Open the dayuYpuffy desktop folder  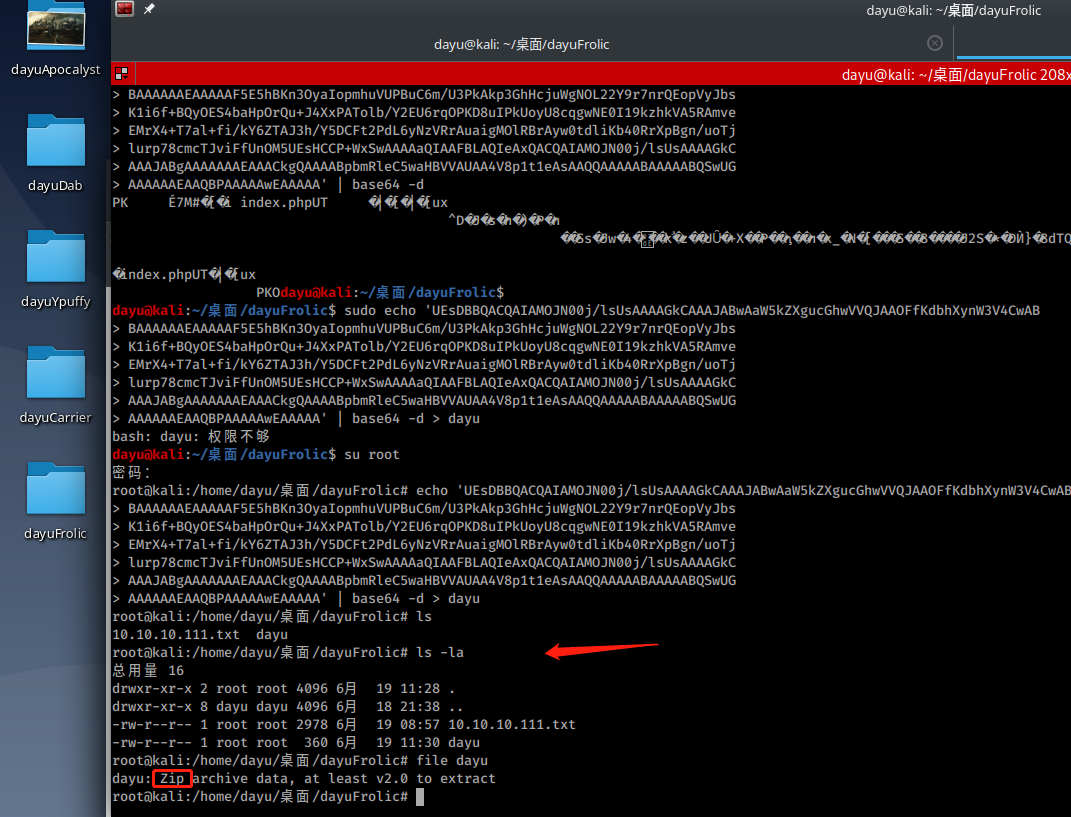pos(56,256)
